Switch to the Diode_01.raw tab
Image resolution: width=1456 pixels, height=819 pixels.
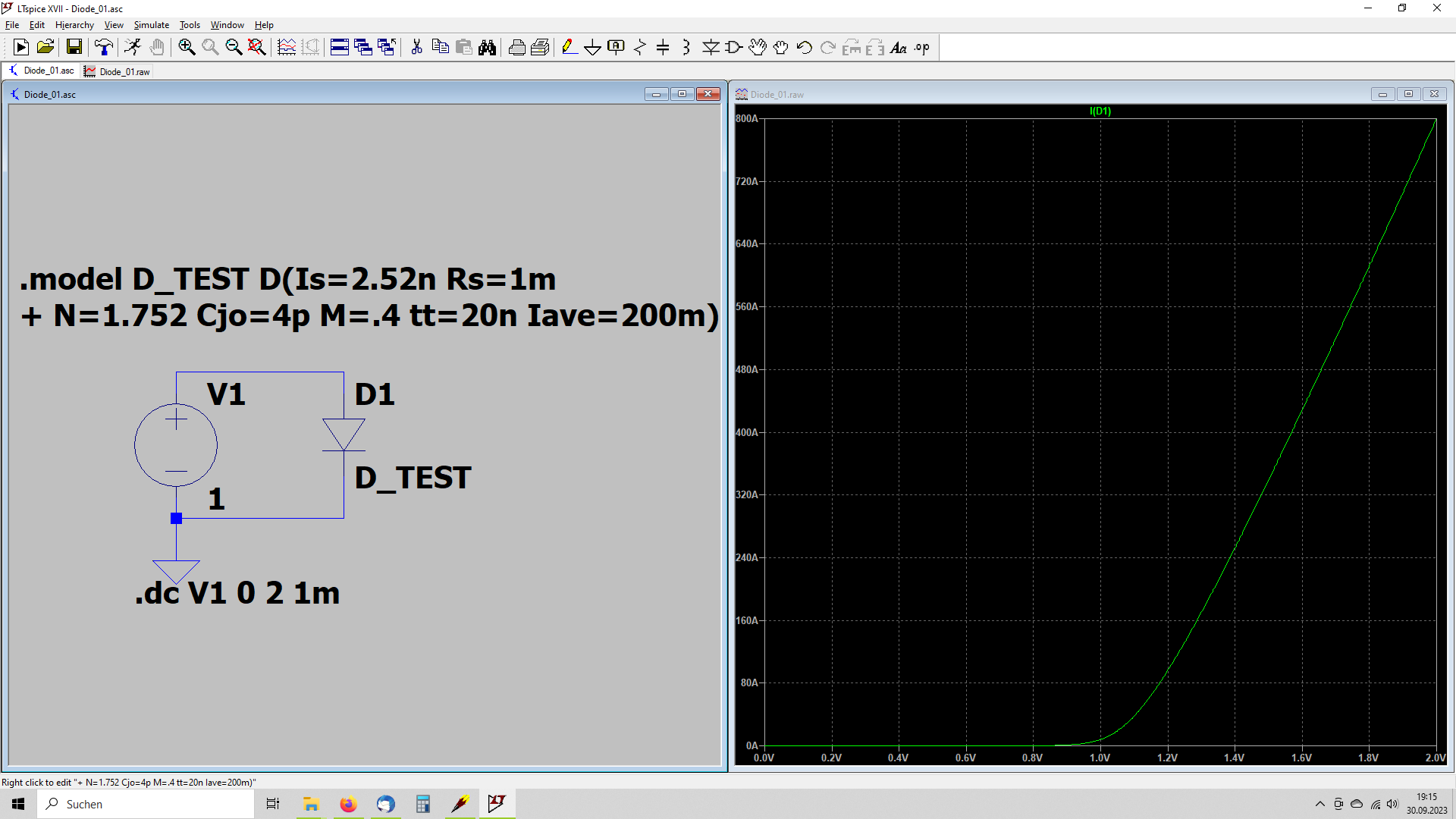tap(118, 71)
